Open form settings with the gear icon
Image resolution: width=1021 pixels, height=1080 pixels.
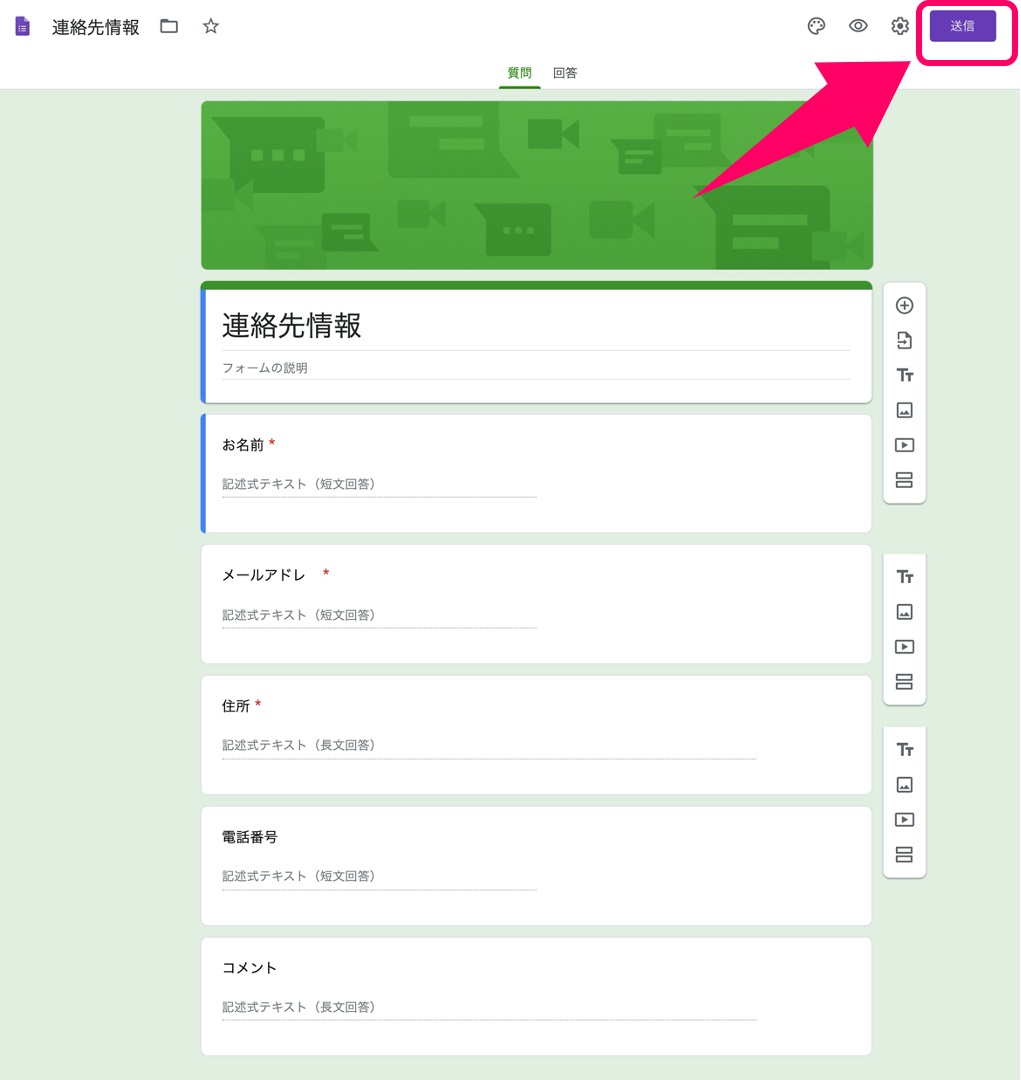point(900,26)
